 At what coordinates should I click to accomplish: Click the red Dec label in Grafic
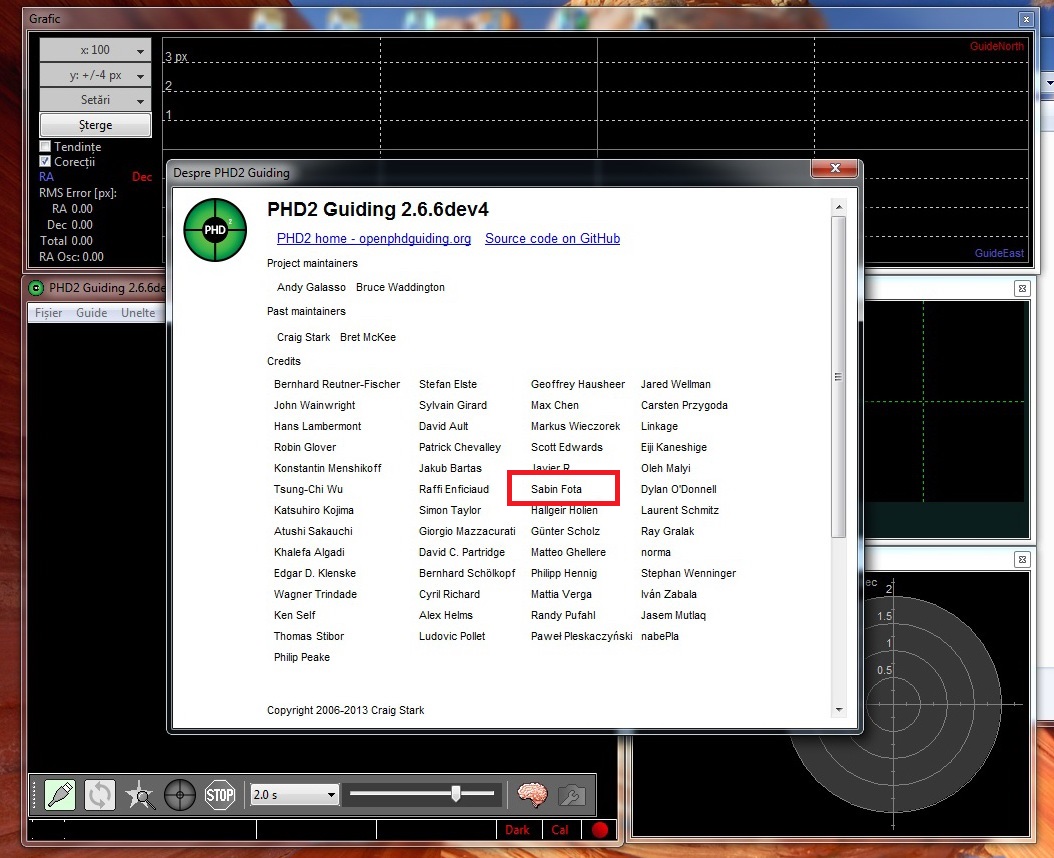[142, 177]
